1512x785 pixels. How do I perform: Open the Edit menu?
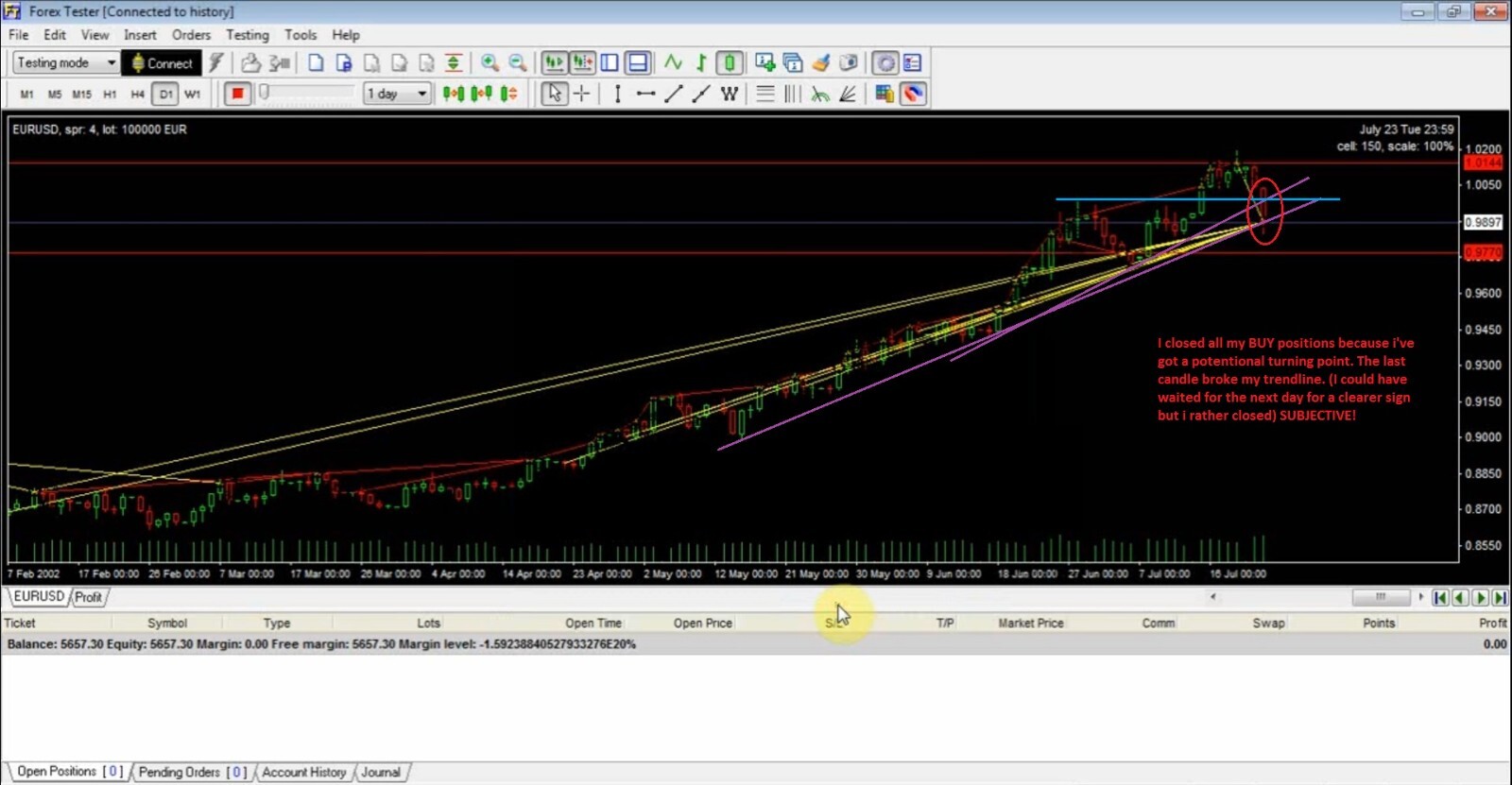55,35
